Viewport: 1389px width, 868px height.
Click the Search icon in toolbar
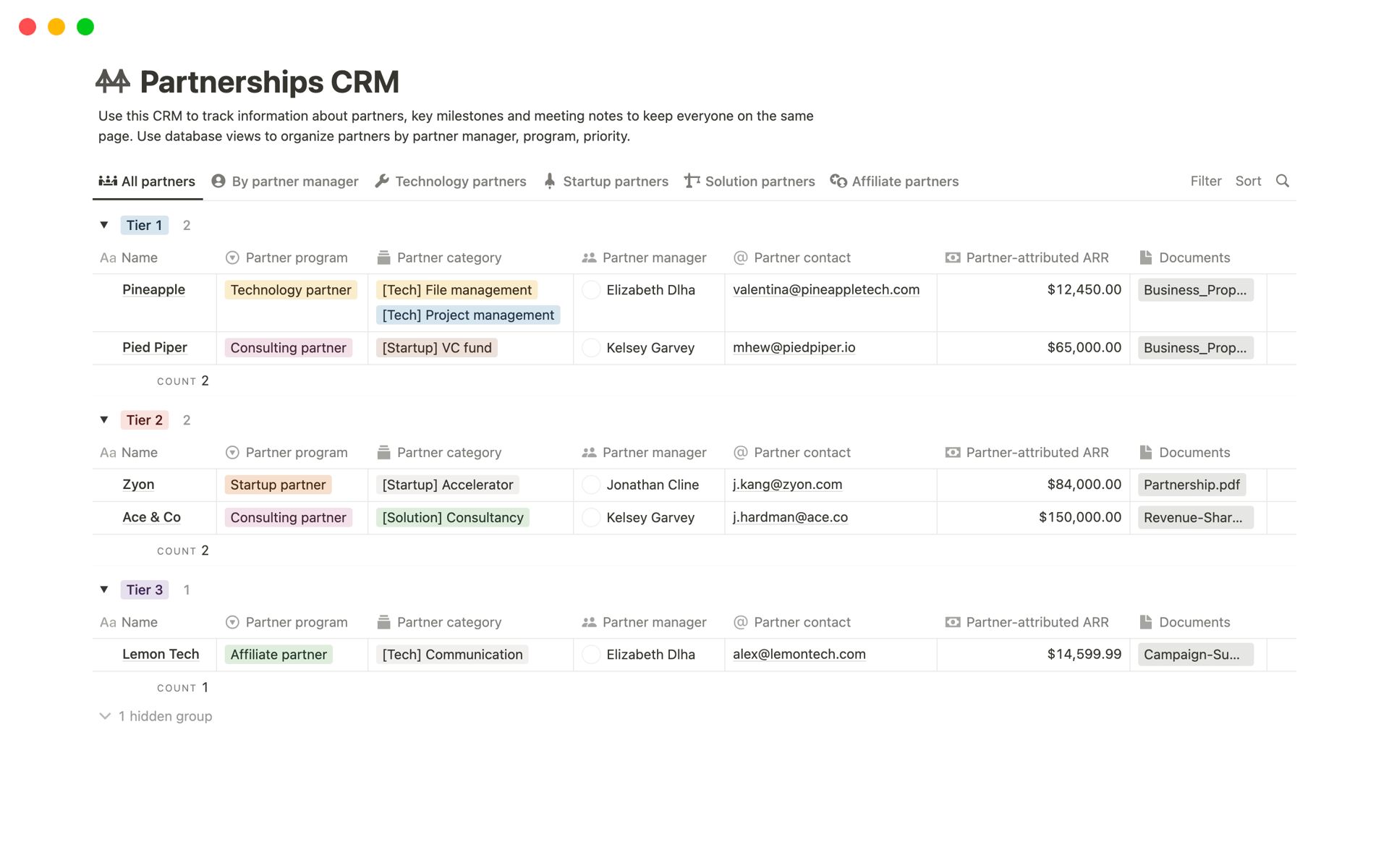[x=1283, y=181]
